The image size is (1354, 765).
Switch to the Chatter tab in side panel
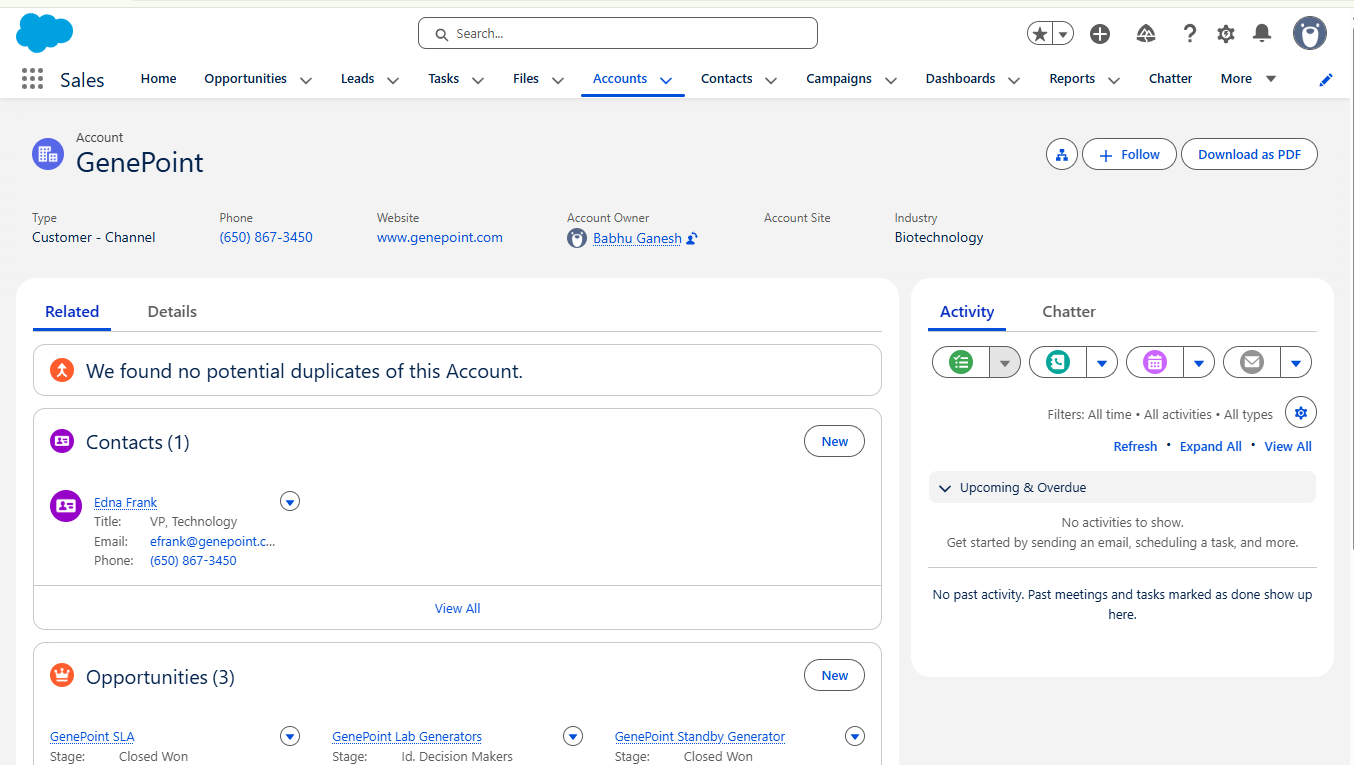point(1068,312)
